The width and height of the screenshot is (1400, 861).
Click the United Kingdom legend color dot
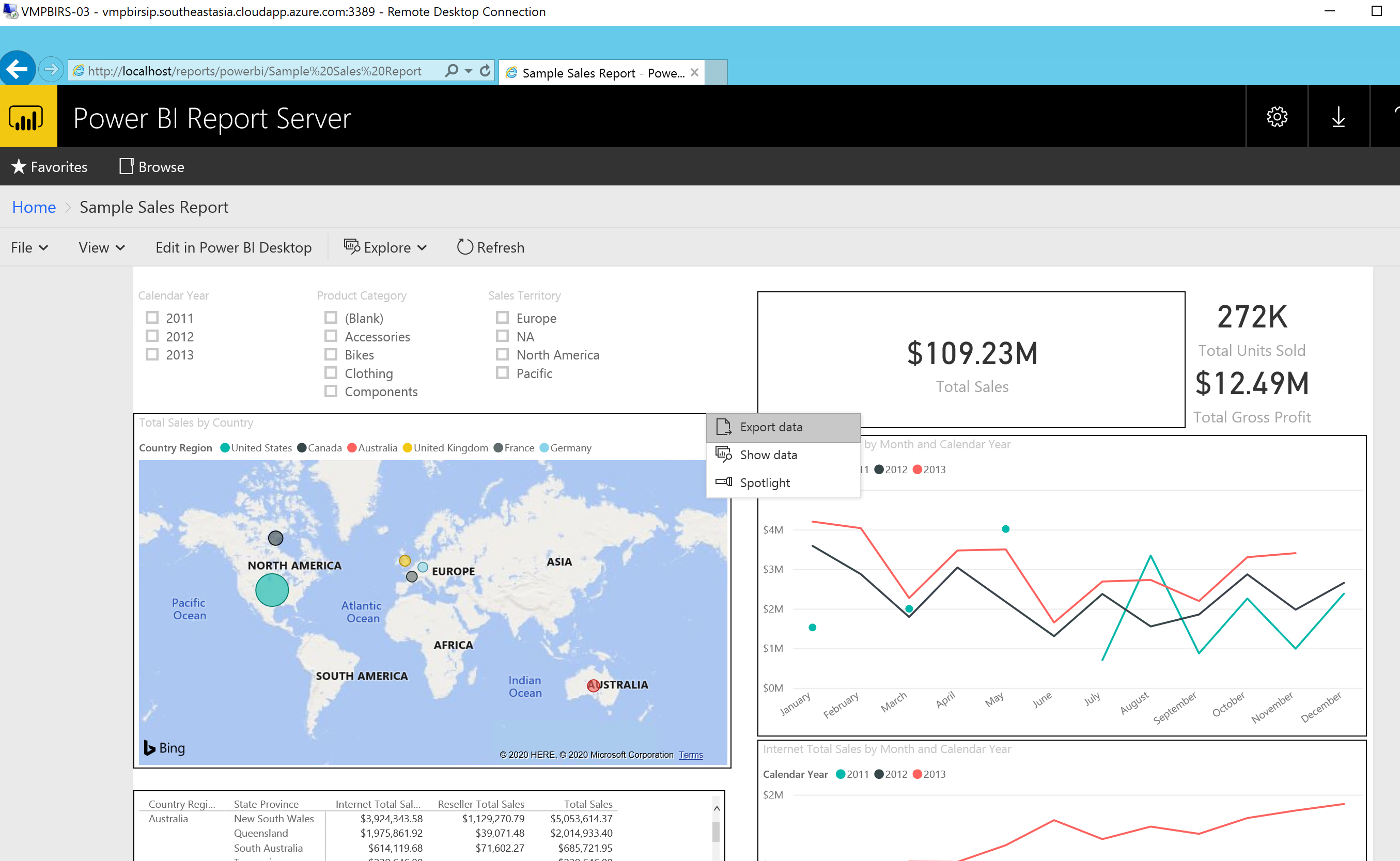tap(407, 448)
